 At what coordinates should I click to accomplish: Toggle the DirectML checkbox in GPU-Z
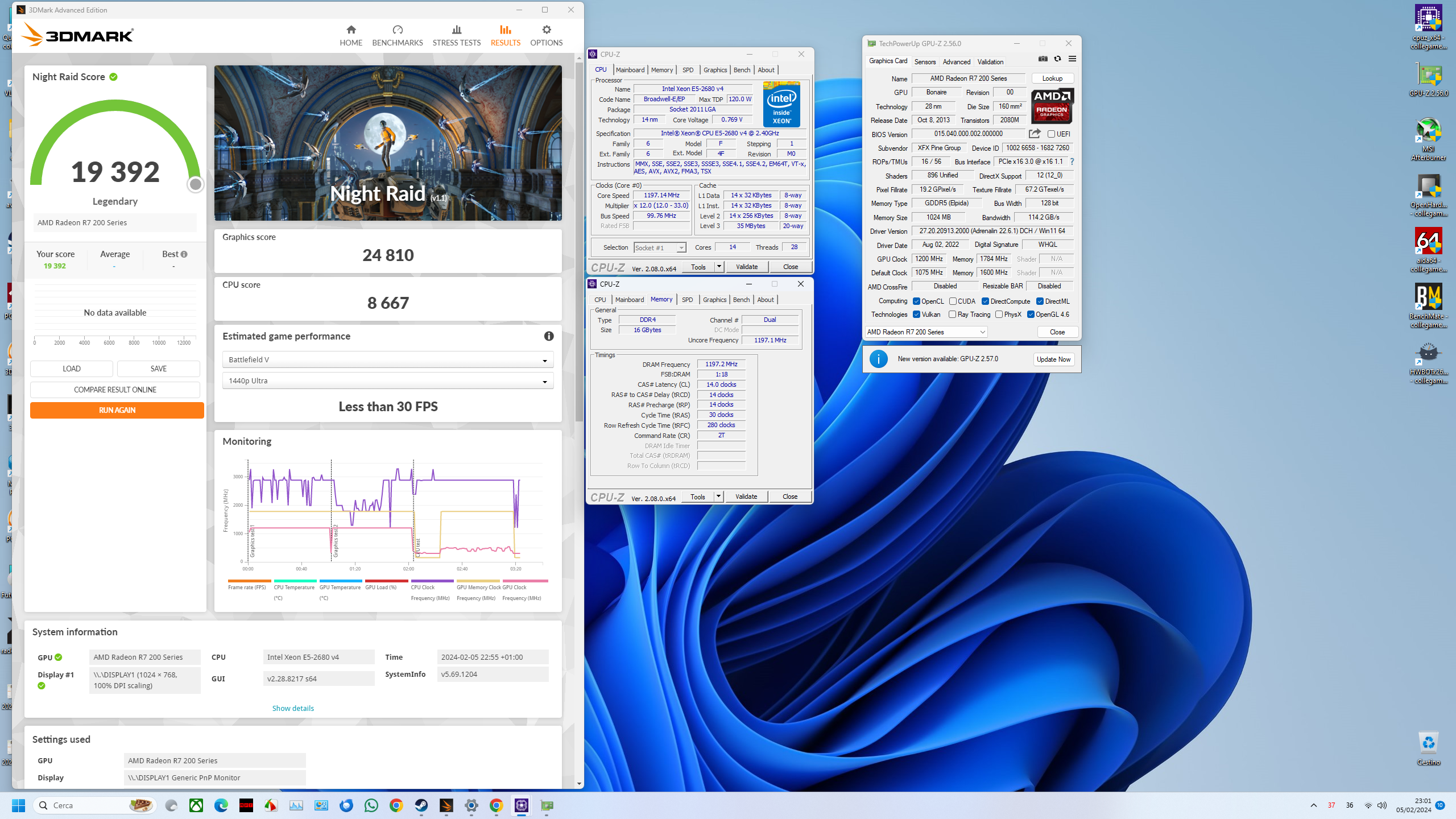pyautogui.click(x=1040, y=301)
